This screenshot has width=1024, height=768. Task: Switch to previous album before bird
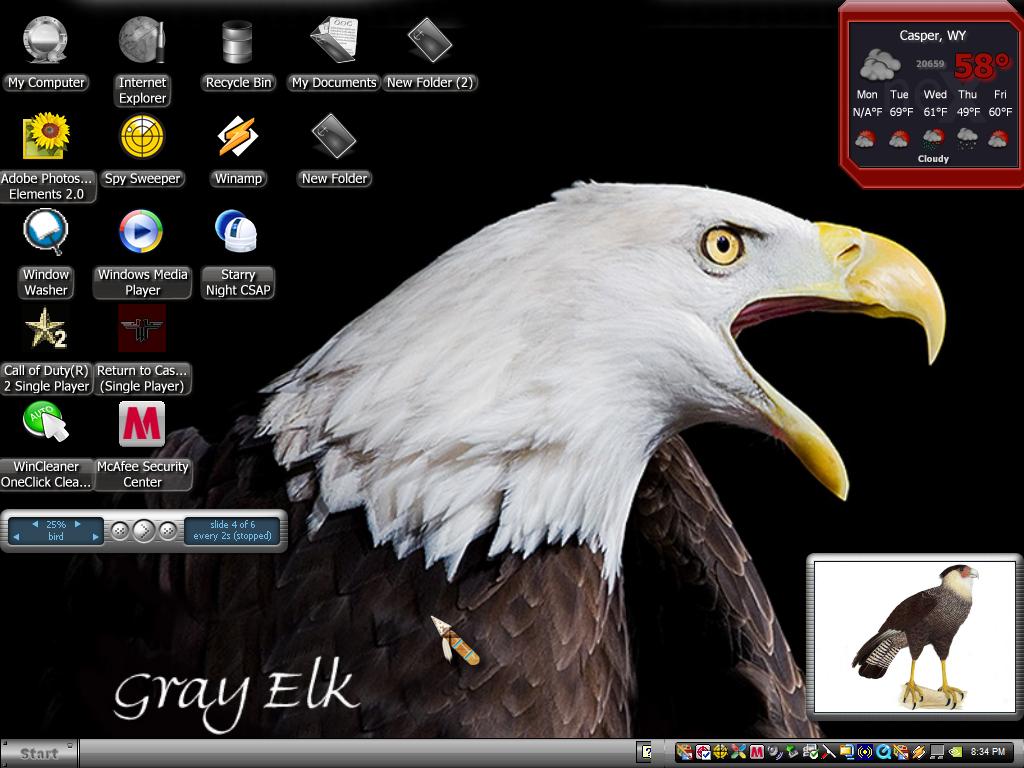point(16,537)
